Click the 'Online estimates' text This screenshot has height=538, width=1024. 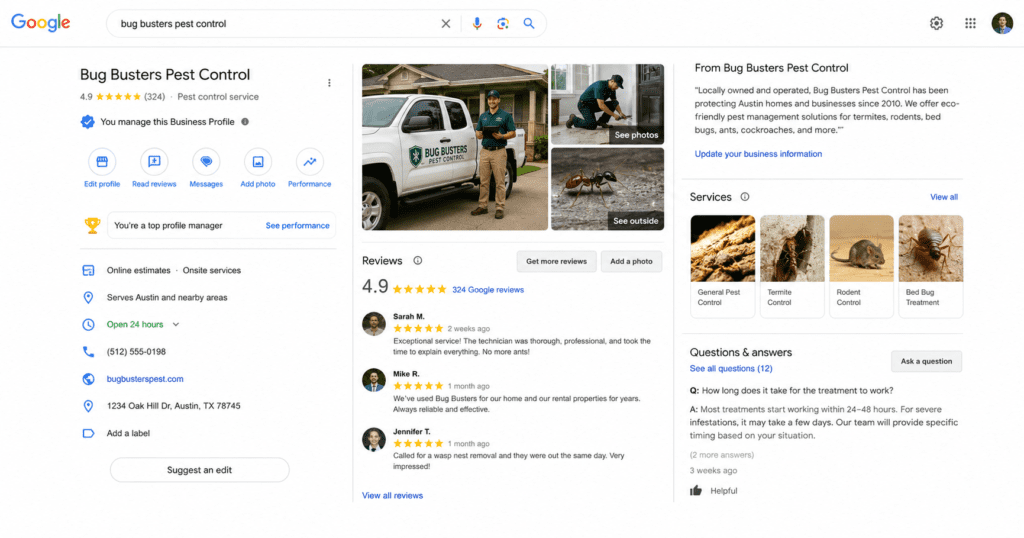[138, 270]
